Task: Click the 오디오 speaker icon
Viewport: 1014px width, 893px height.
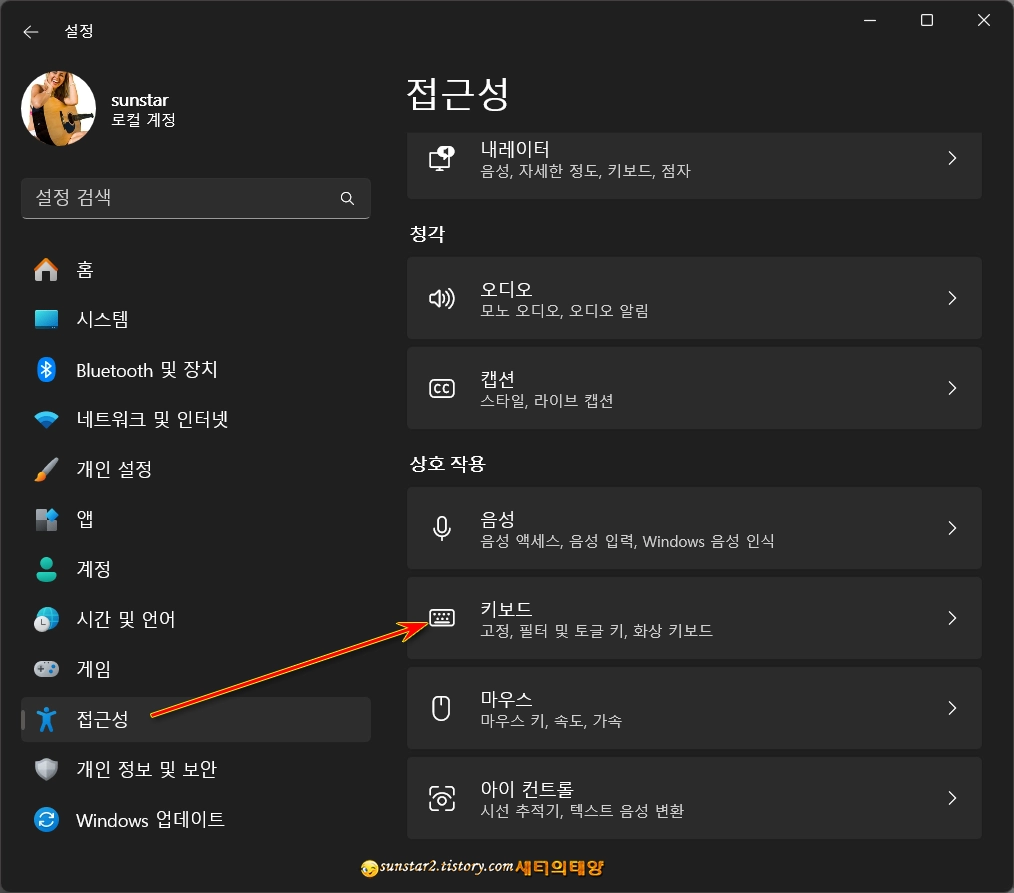Action: [x=441, y=297]
